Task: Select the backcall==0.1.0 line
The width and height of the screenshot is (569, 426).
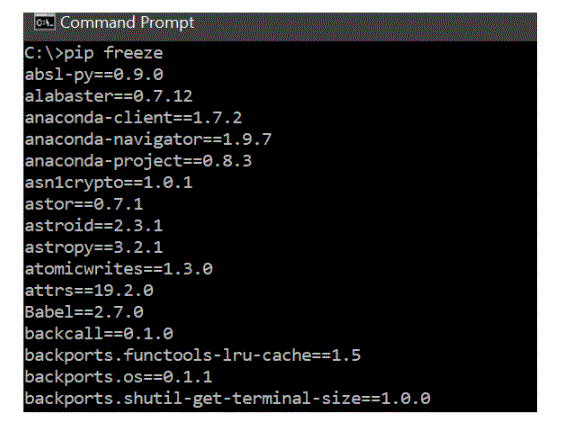Action: coord(99,333)
